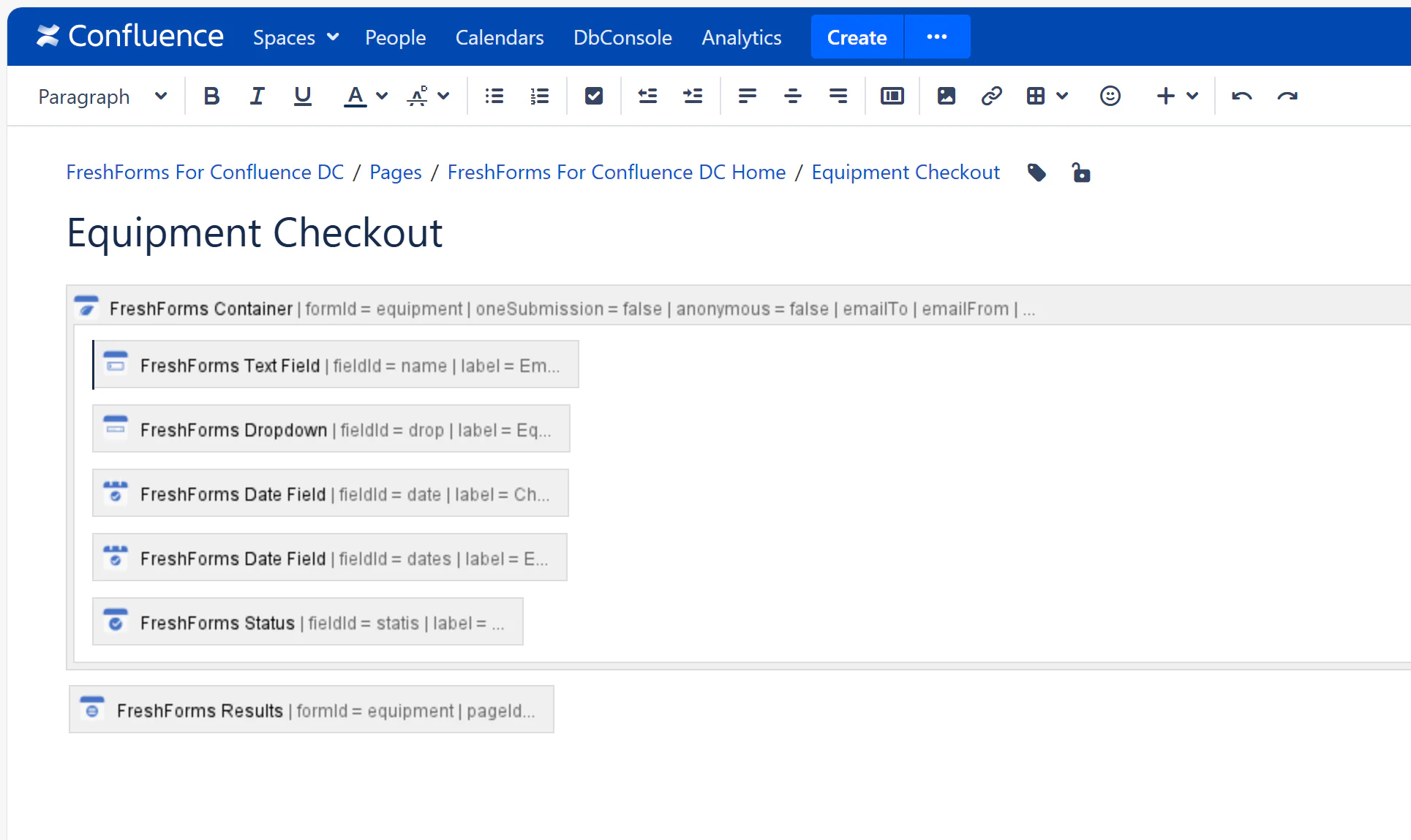Image resolution: width=1411 pixels, height=840 pixels.
Task: Open page restrictions via the lock icon
Action: (x=1080, y=173)
